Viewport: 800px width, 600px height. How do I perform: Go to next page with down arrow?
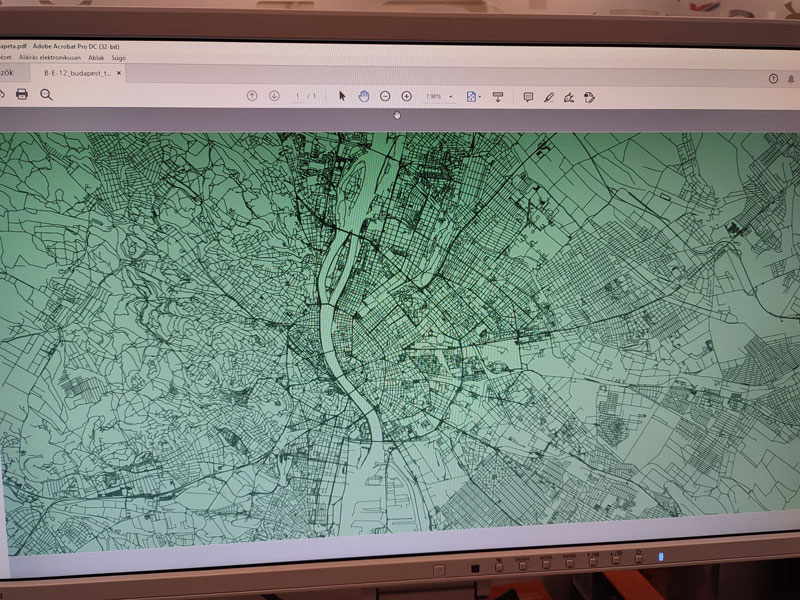click(274, 95)
